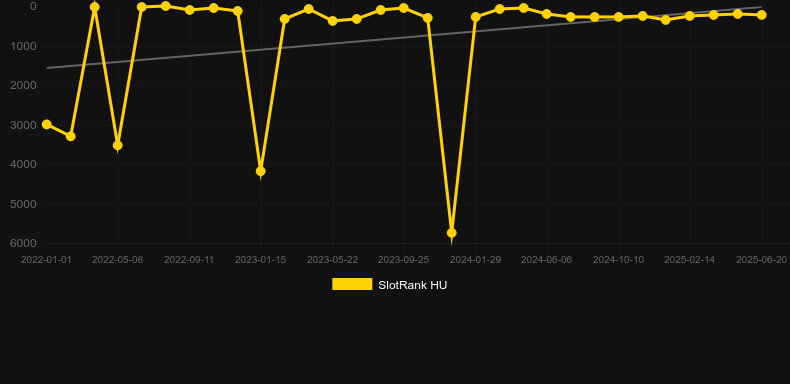
Task: Select the data point above 2024-10-10
Action: coord(619,17)
